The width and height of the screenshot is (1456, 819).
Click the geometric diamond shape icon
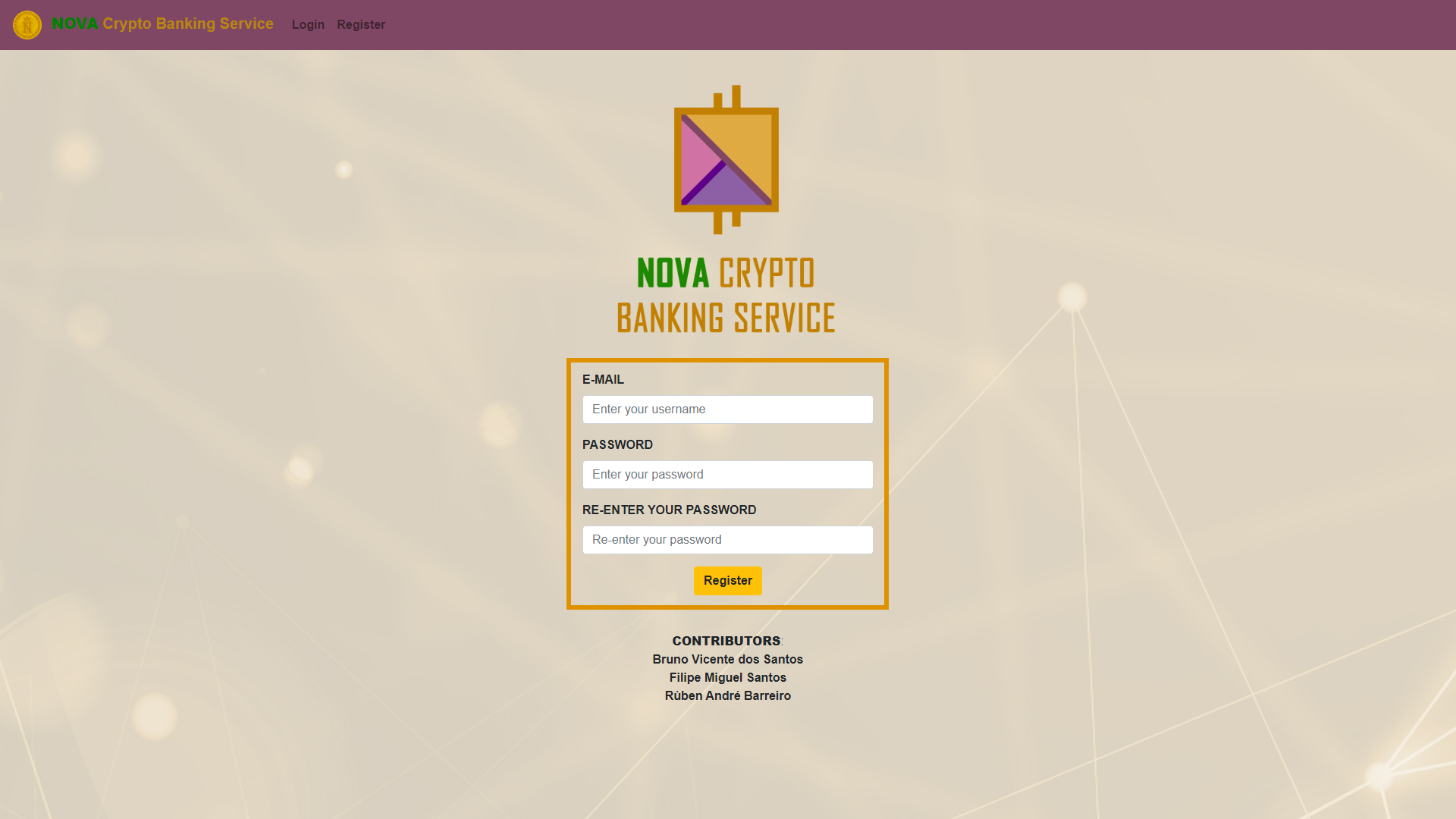pyautogui.click(x=727, y=160)
